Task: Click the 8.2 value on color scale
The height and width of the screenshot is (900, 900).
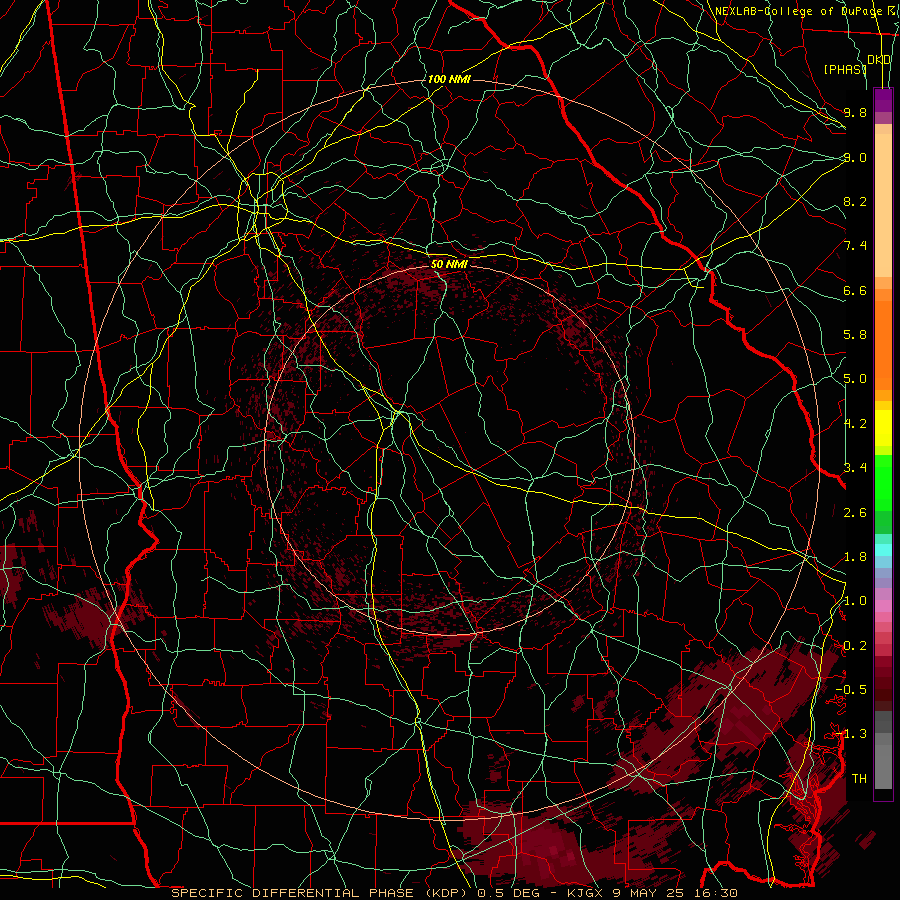Action: [855, 201]
